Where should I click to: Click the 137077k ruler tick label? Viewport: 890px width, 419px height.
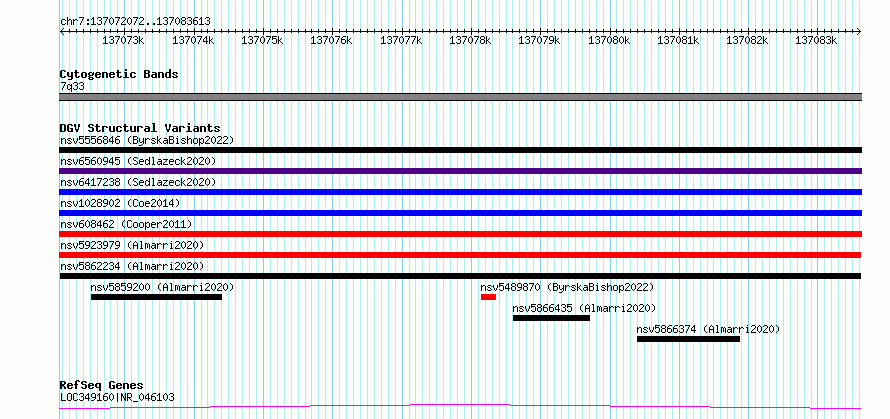[401, 40]
